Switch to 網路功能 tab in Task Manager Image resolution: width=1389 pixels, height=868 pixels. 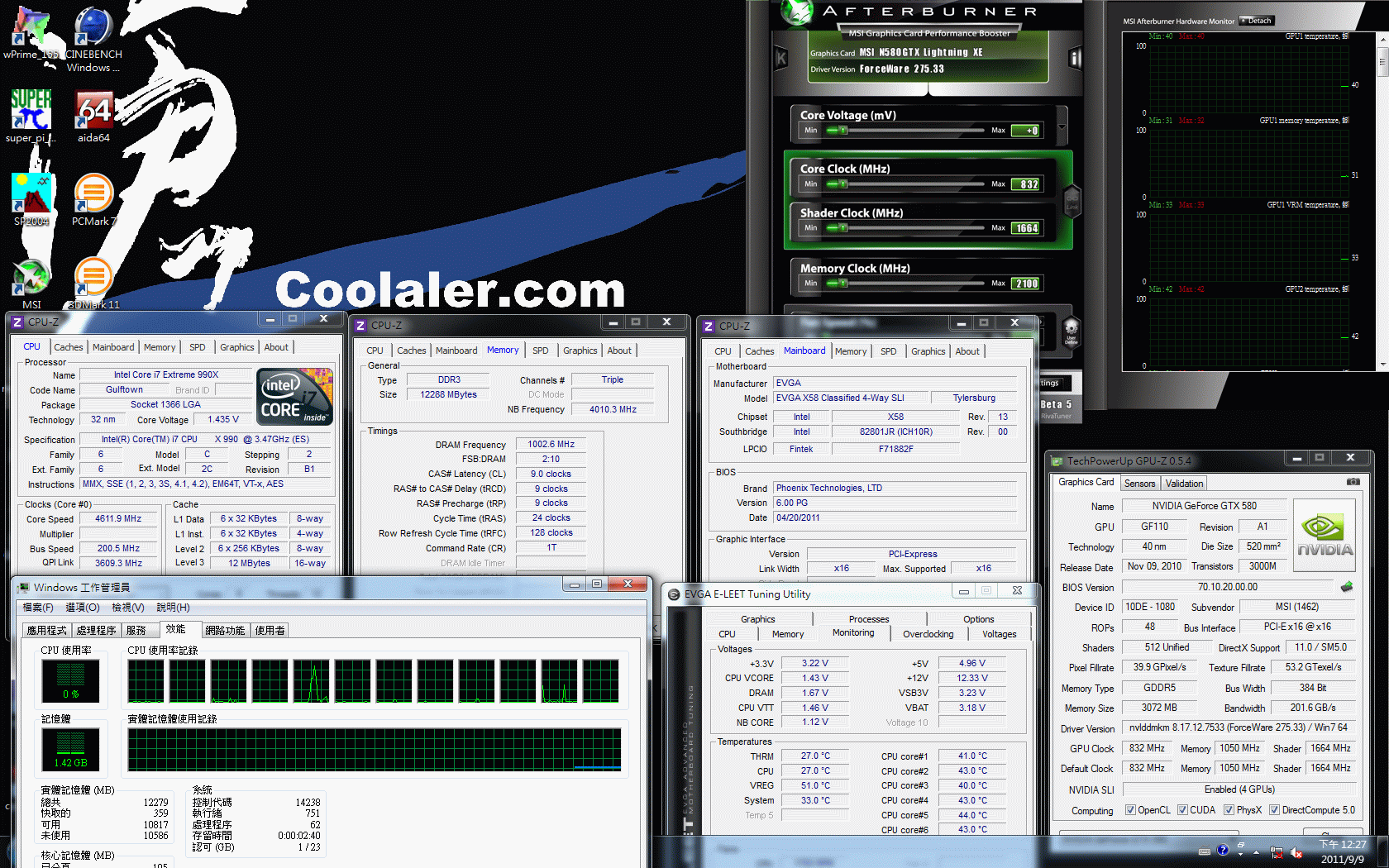(225, 630)
